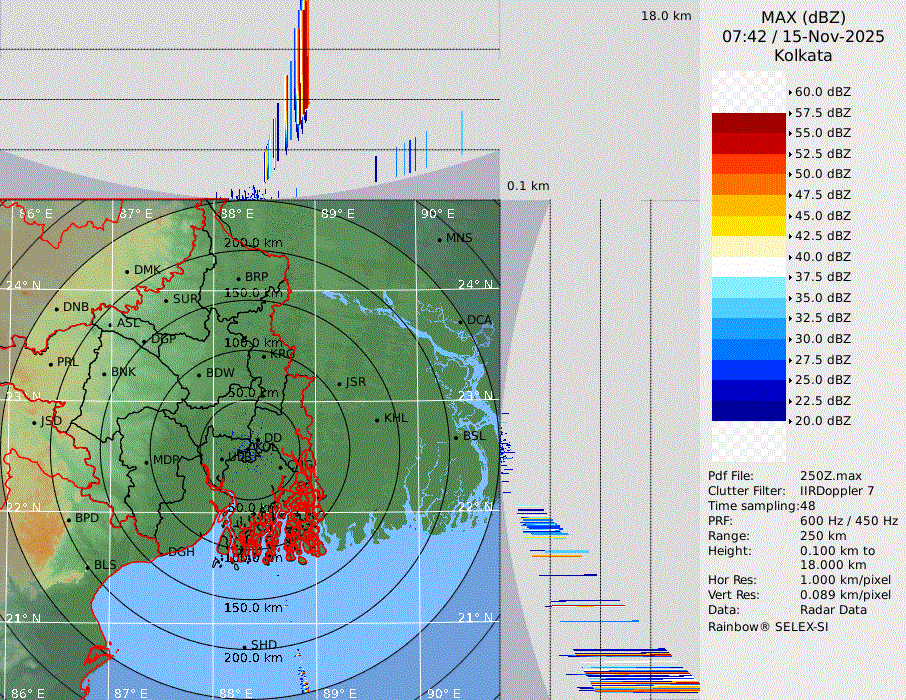Image resolution: width=906 pixels, height=700 pixels.
Task: Click the MNS station marker on map
Action: [x=439, y=239]
